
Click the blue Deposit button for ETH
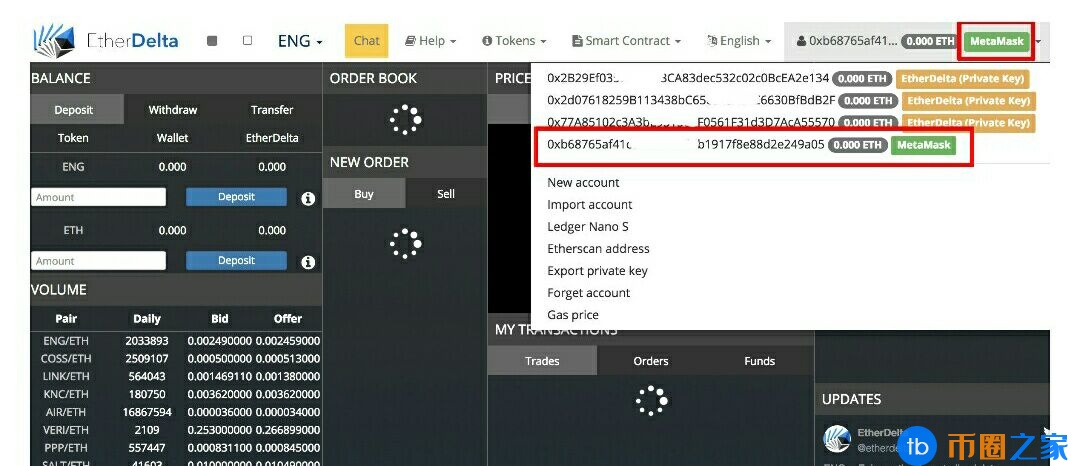click(x=236, y=261)
